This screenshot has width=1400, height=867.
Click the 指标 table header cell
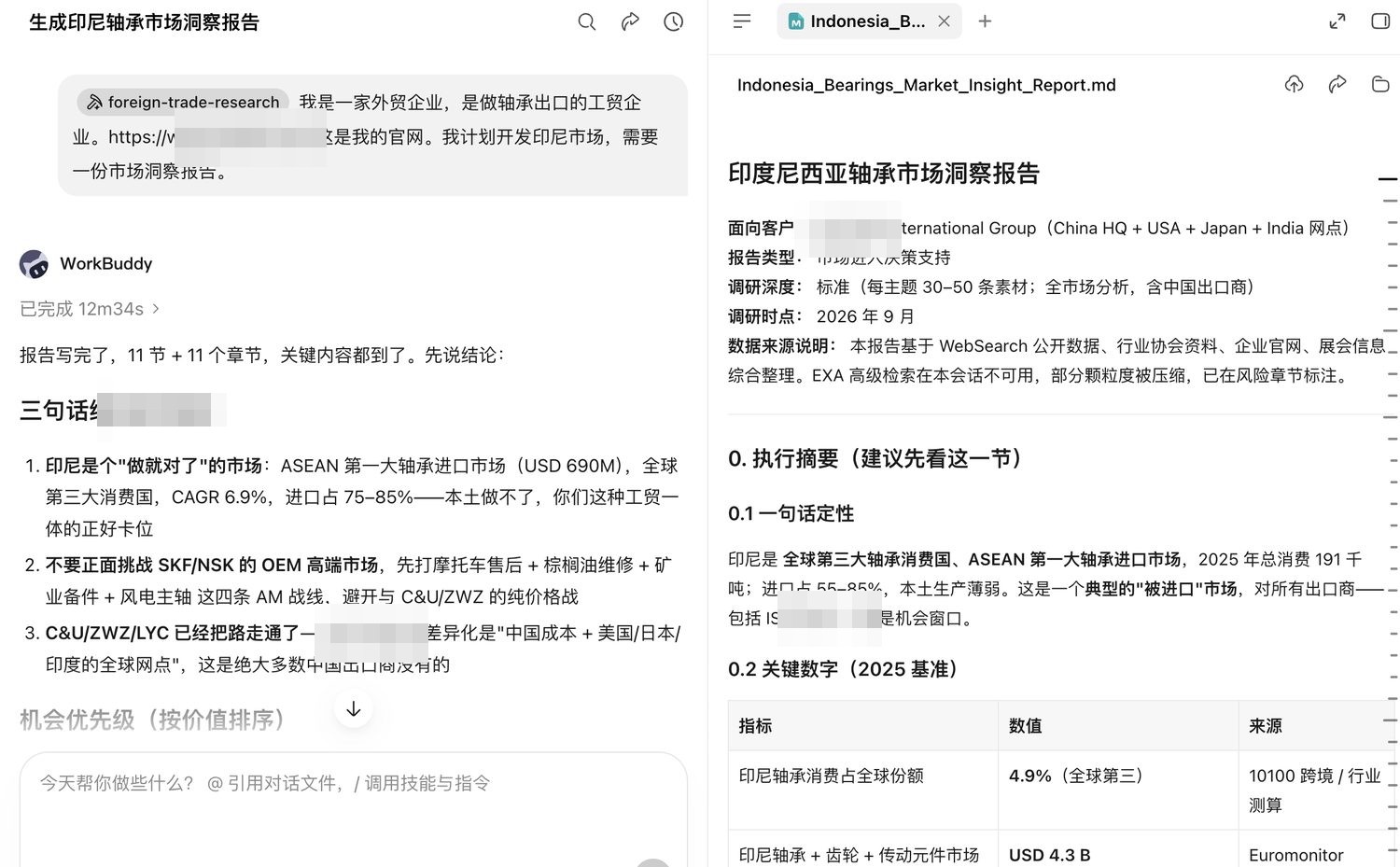(863, 726)
